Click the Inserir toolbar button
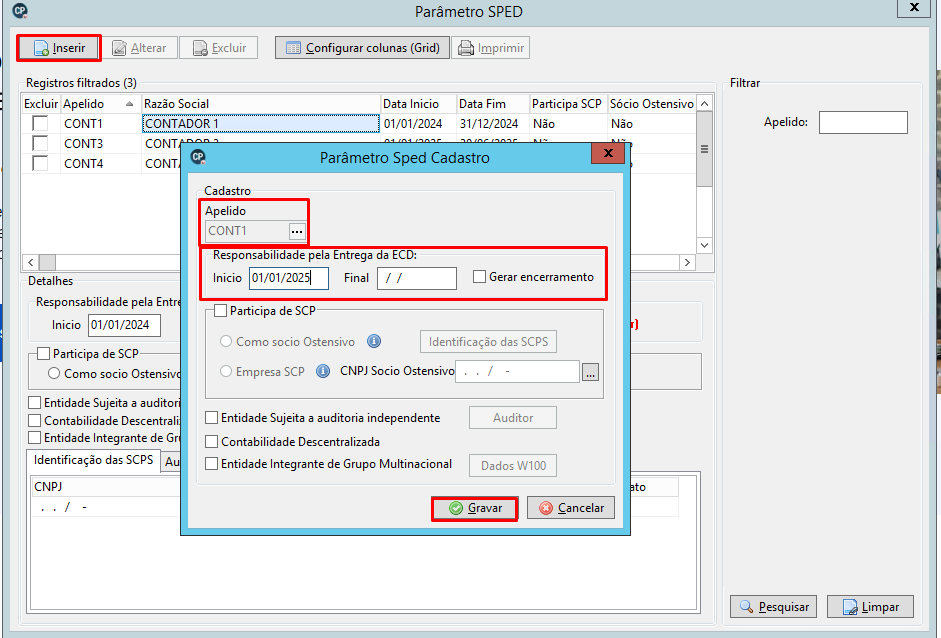Screen dimensions: 941x638 [59, 48]
